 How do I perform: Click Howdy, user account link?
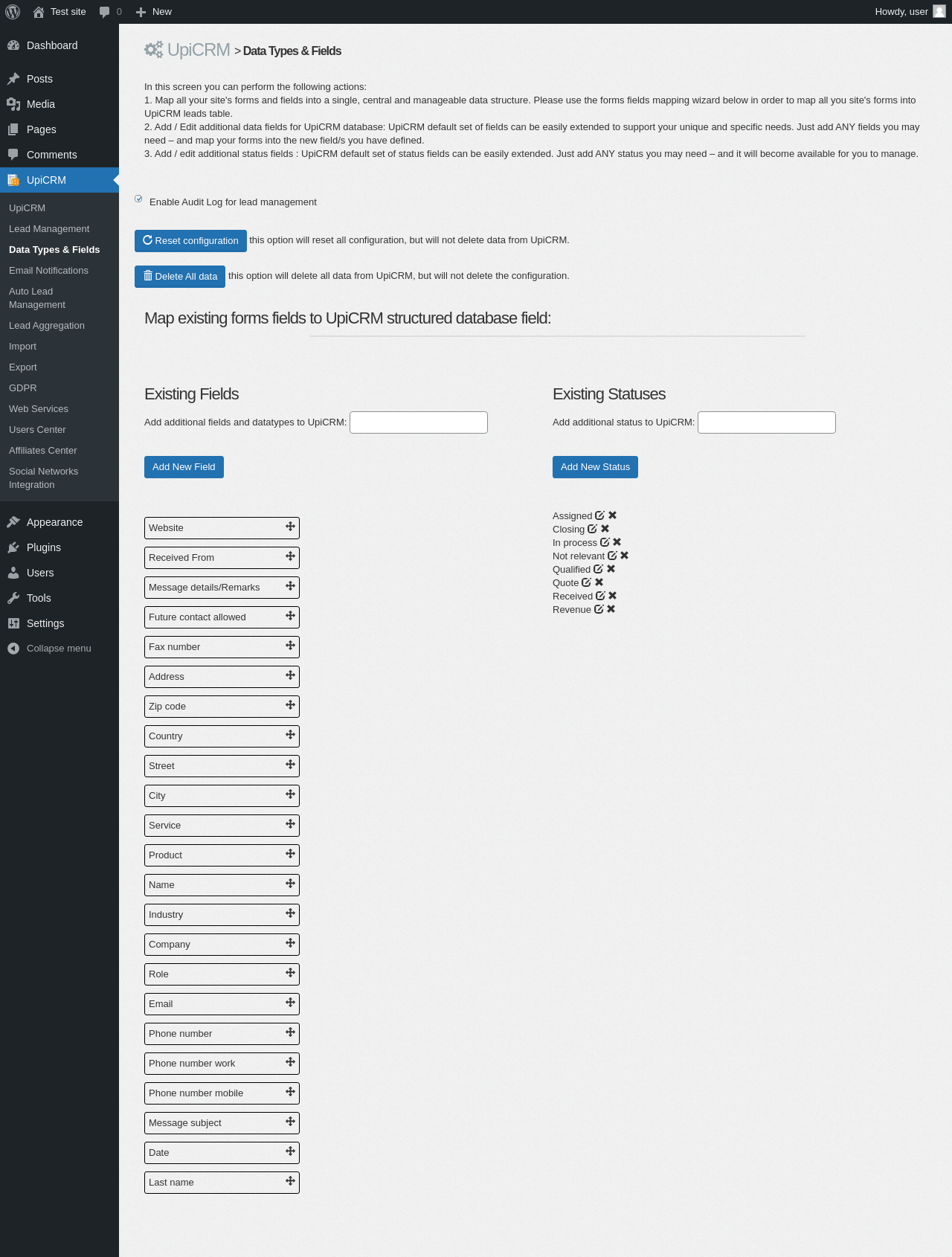point(910,12)
